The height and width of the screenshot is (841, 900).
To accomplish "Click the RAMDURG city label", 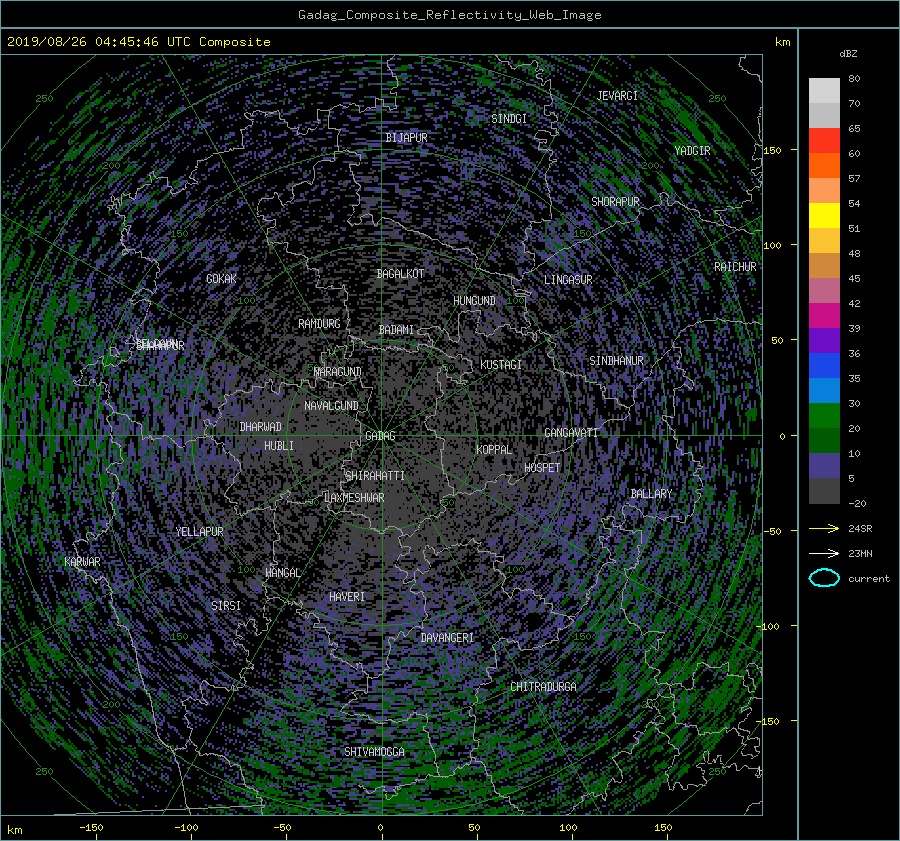I will (319, 324).
